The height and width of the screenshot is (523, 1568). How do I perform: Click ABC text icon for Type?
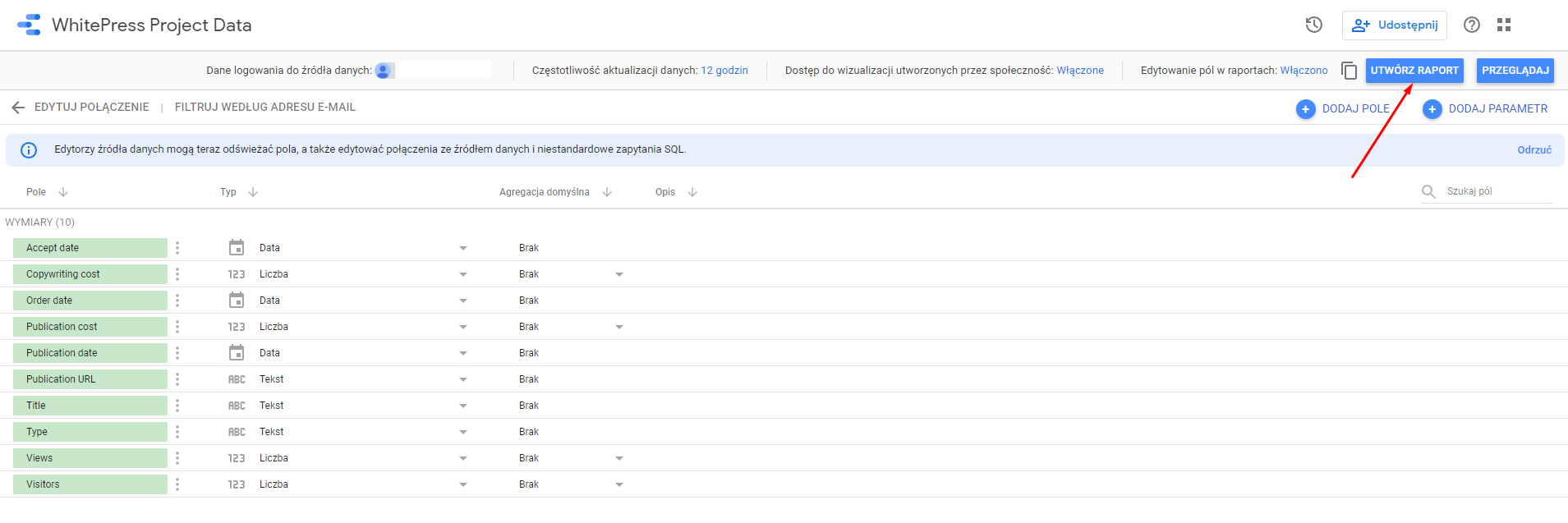coord(237,432)
